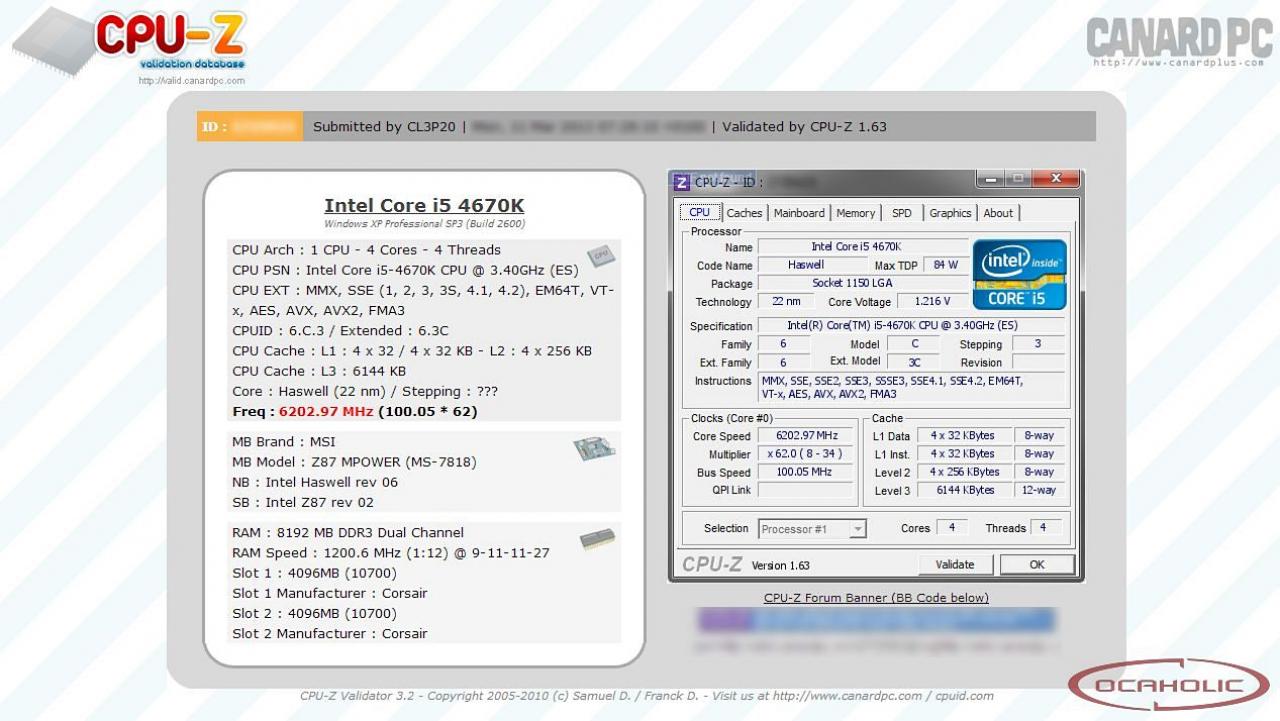Click the Max TDP 84 W field
This screenshot has height=721, width=1280.
click(x=945, y=265)
